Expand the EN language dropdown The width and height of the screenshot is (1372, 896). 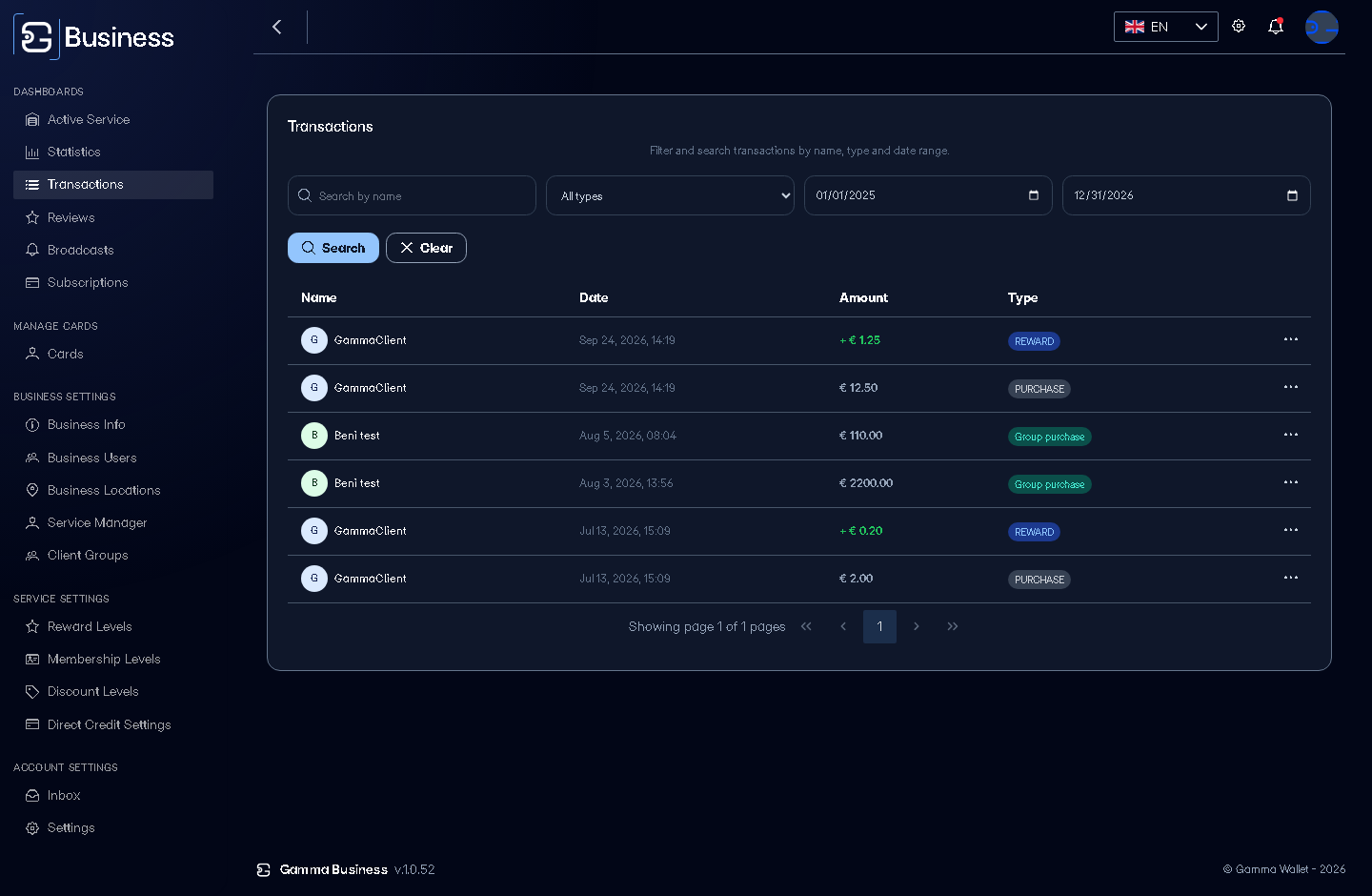click(1166, 27)
